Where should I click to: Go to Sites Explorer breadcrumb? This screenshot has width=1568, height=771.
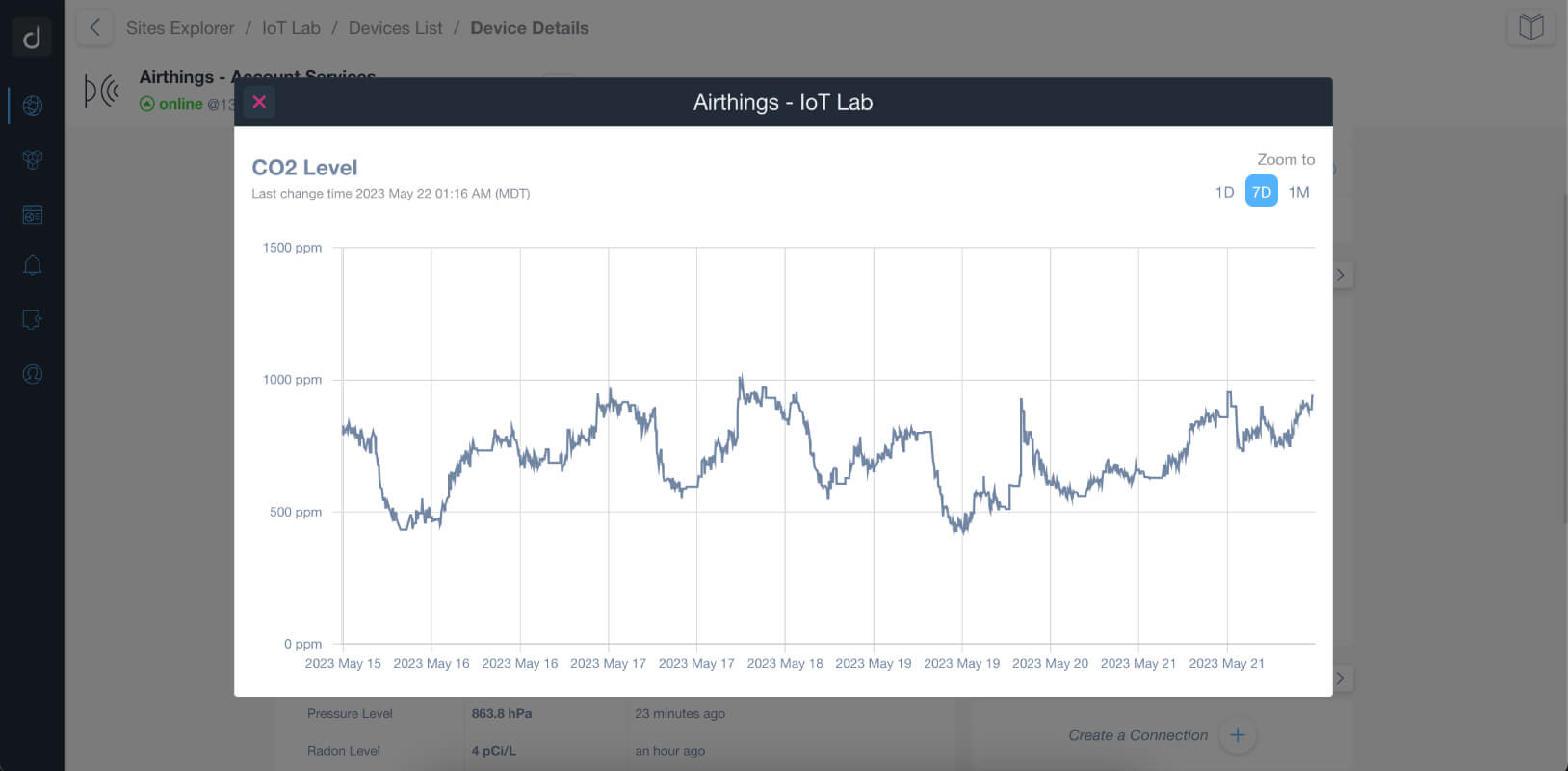click(x=180, y=28)
